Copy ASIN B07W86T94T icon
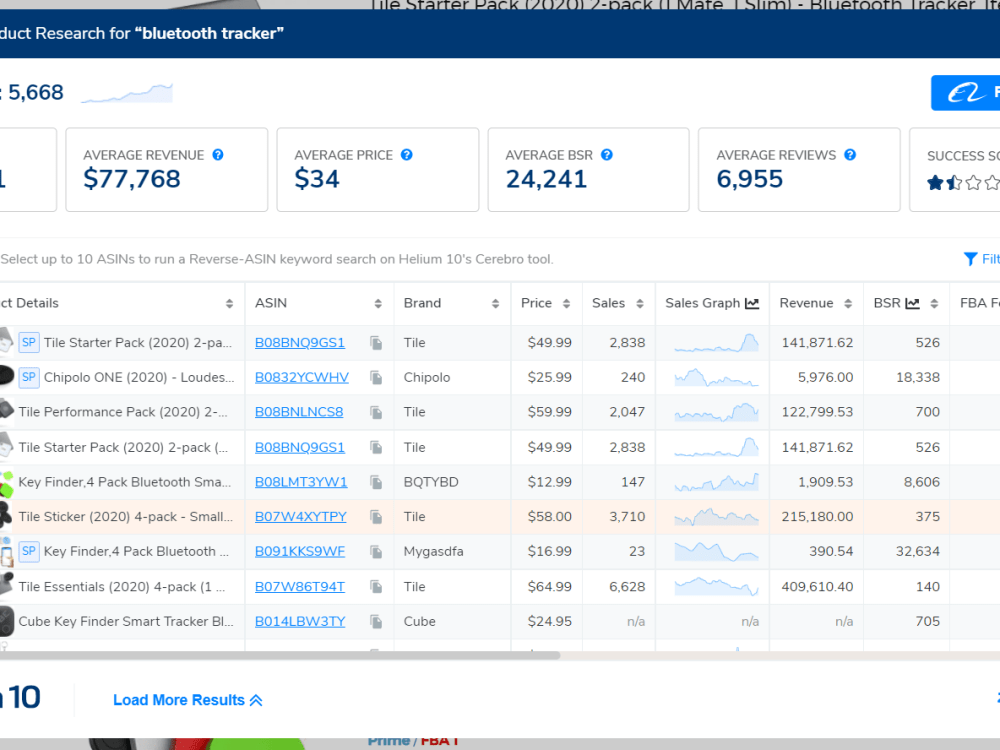This screenshot has height=750, width=1000. tap(376, 587)
